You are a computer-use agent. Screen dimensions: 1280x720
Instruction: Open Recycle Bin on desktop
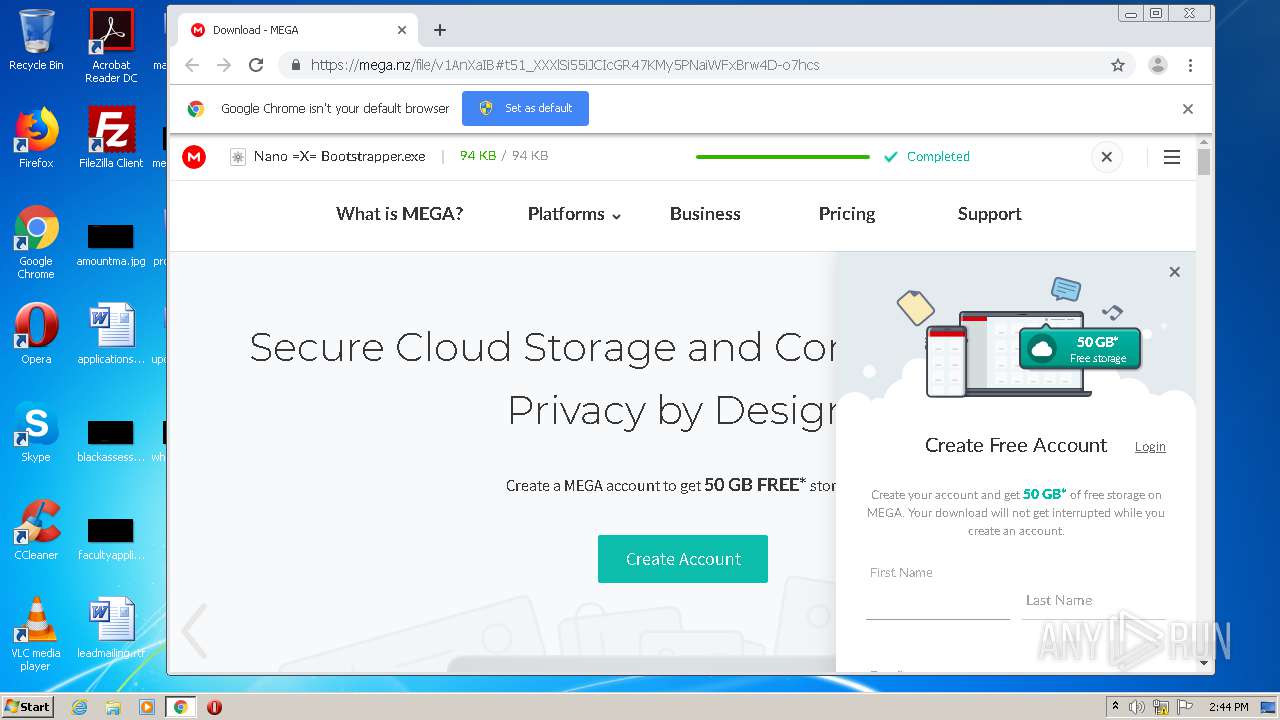[36, 40]
